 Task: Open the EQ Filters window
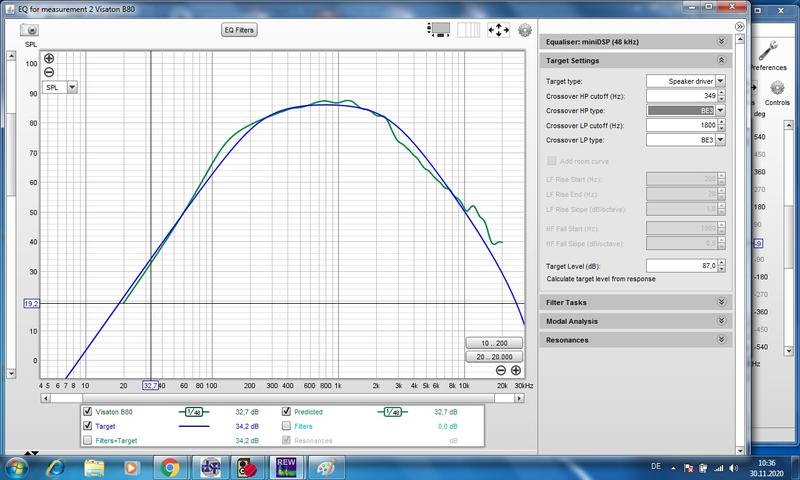tap(239, 30)
